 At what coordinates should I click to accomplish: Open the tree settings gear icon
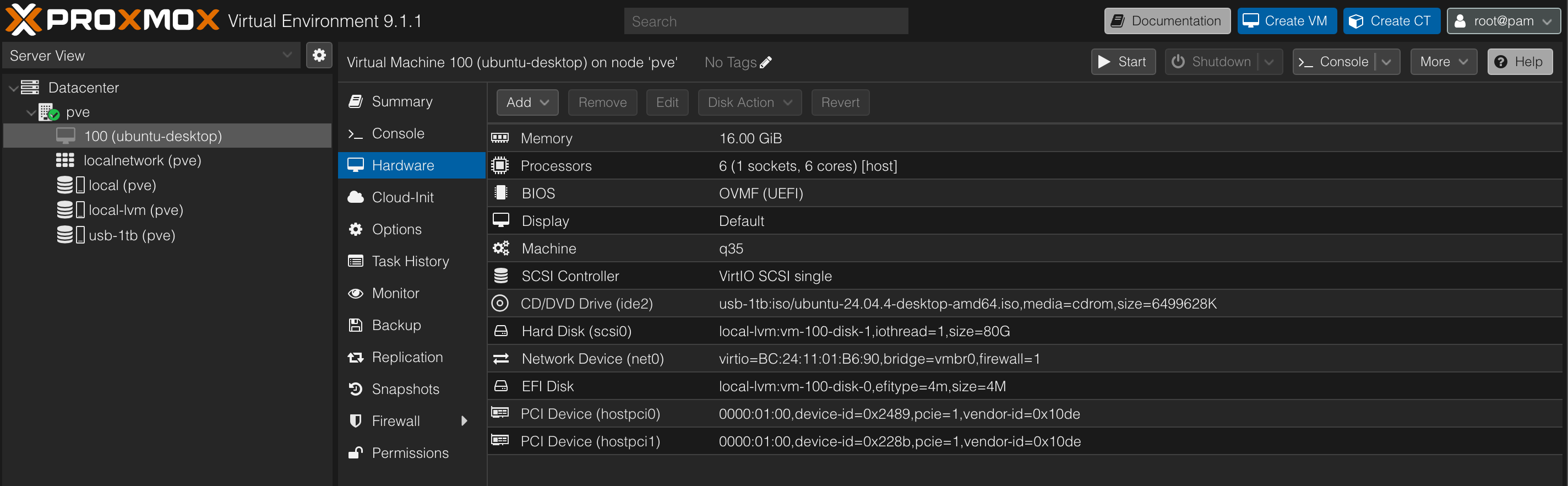point(319,56)
